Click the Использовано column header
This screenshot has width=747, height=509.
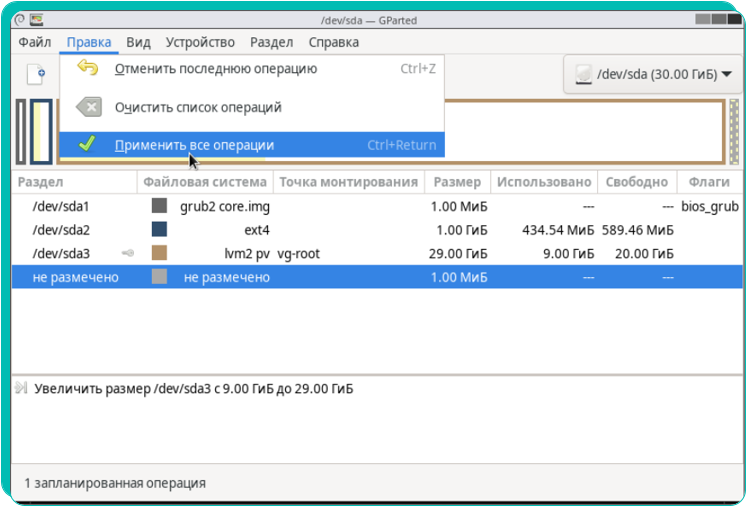pyautogui.click(x=544, y=182)
